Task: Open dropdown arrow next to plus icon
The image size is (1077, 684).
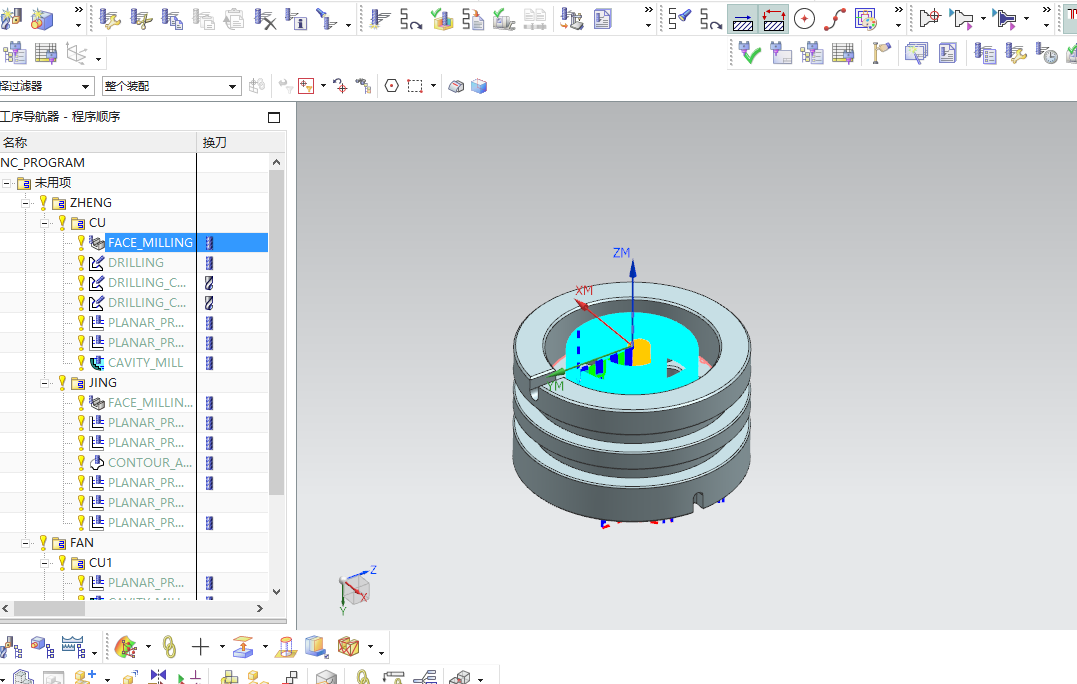Action: pyautogui.click(x=222, y=646)
